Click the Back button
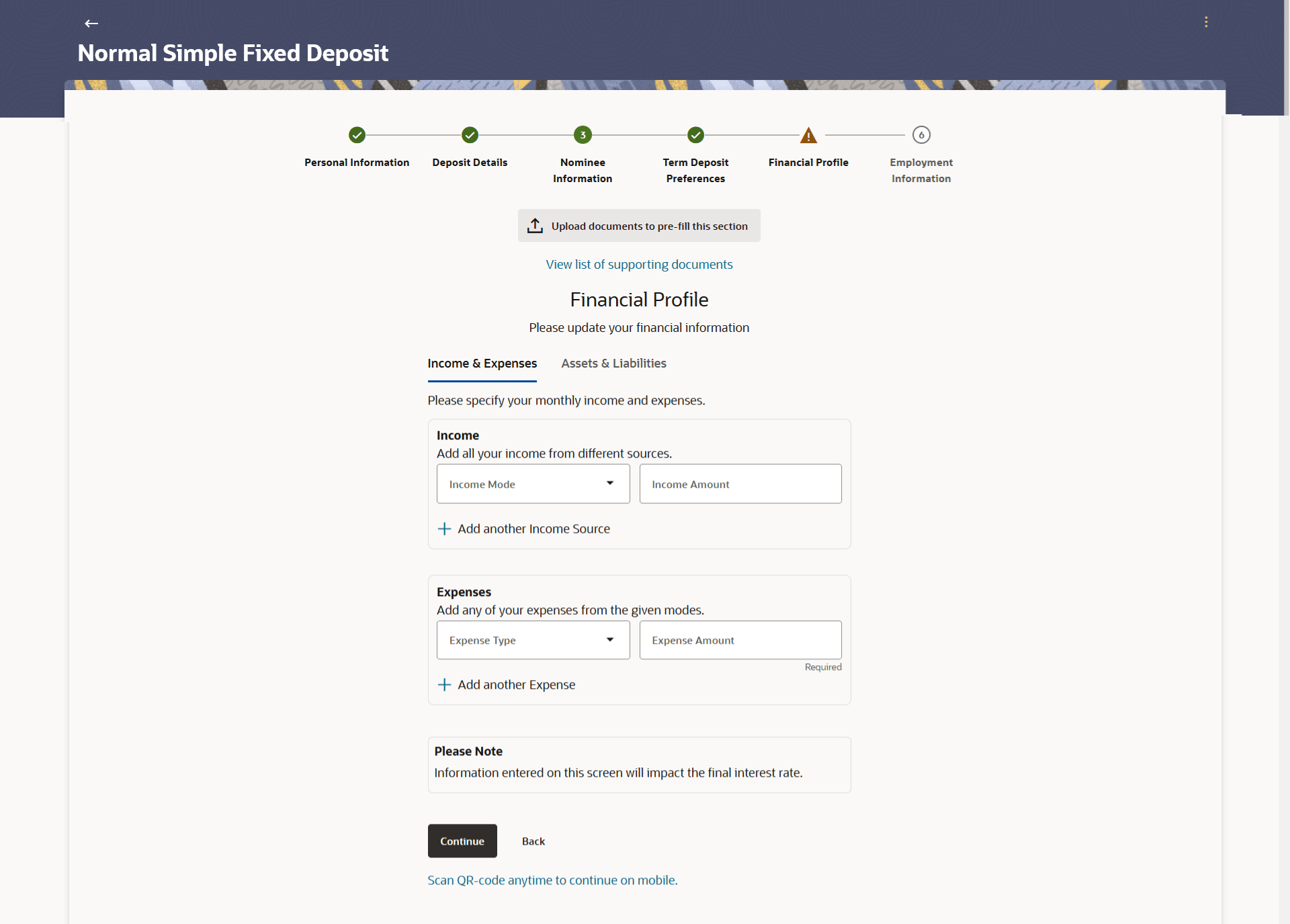The width and height of the screenshot is (1290, 924). point(533,841)
